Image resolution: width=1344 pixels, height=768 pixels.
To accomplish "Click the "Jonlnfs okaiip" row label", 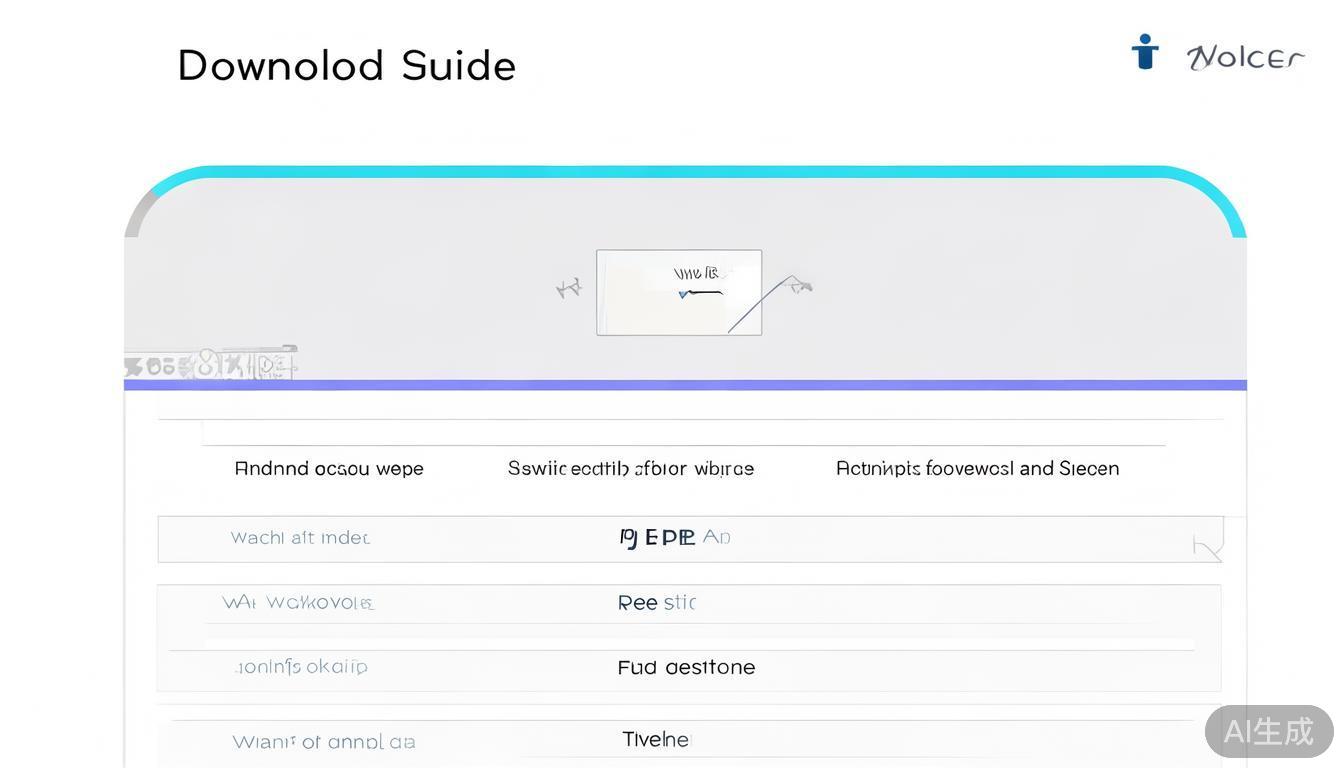I will click(301, 667).
